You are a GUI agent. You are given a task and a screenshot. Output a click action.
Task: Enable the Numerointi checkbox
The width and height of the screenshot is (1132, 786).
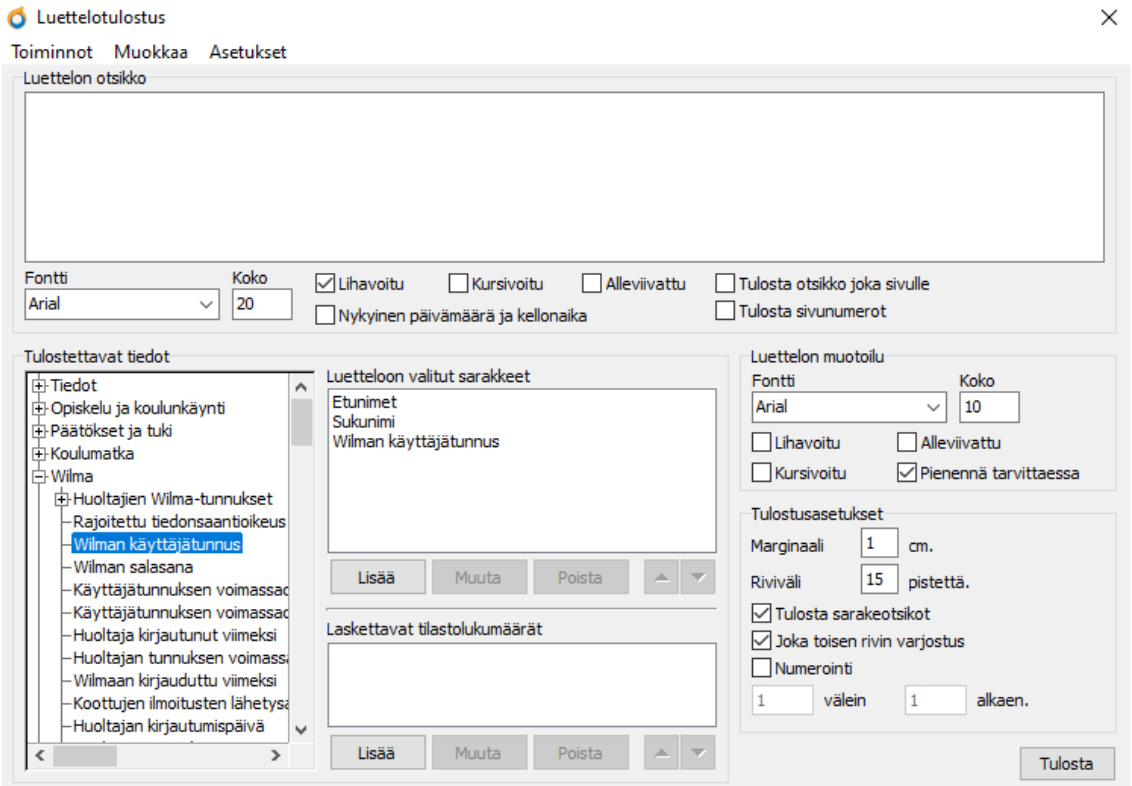(762, 668)
